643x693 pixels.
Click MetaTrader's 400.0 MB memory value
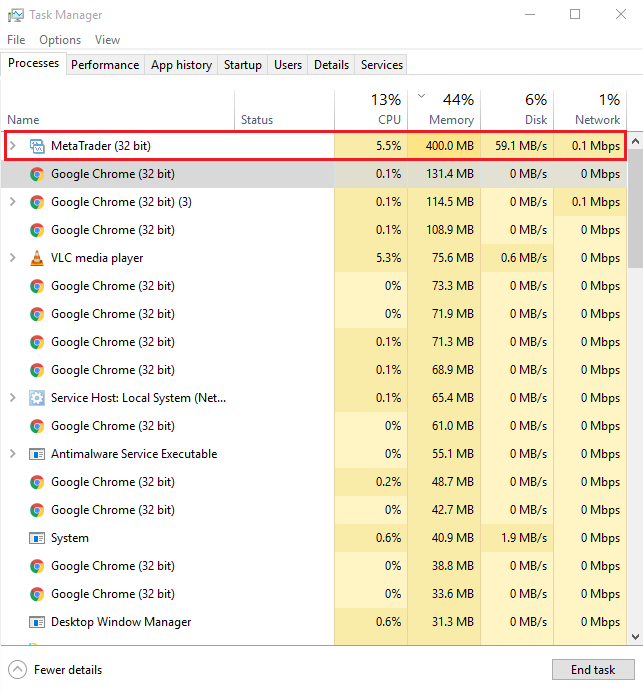click(450, 146)
